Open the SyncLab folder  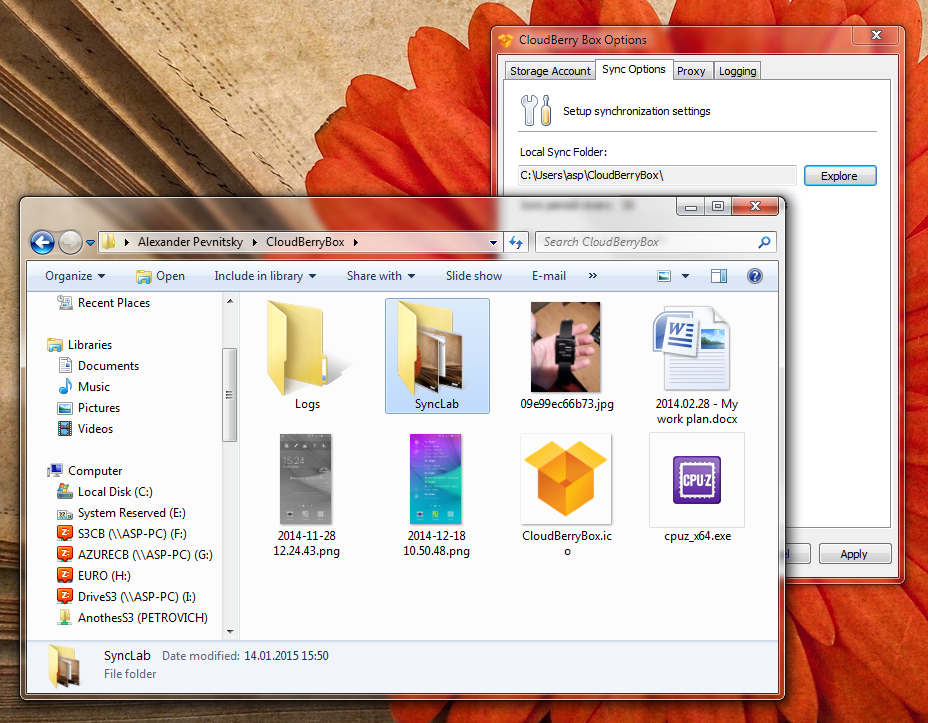coord(437,355)
